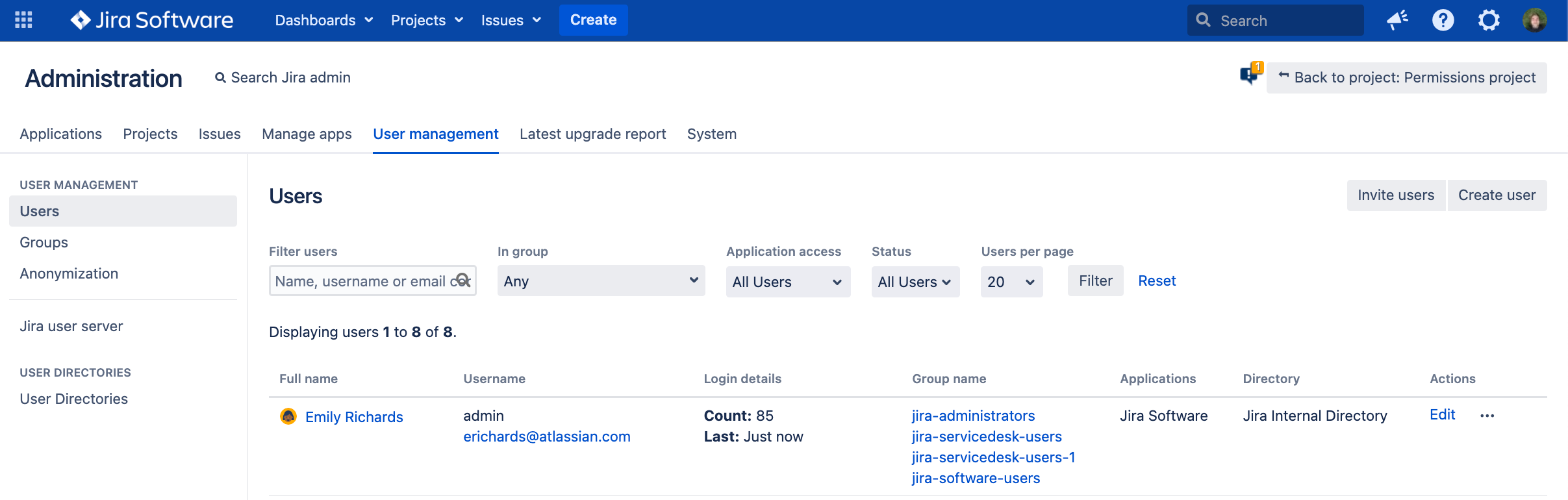This screenshot has height=500, width=1568.
Task: Select Users in the sidebar
Action: click(123, 211)
